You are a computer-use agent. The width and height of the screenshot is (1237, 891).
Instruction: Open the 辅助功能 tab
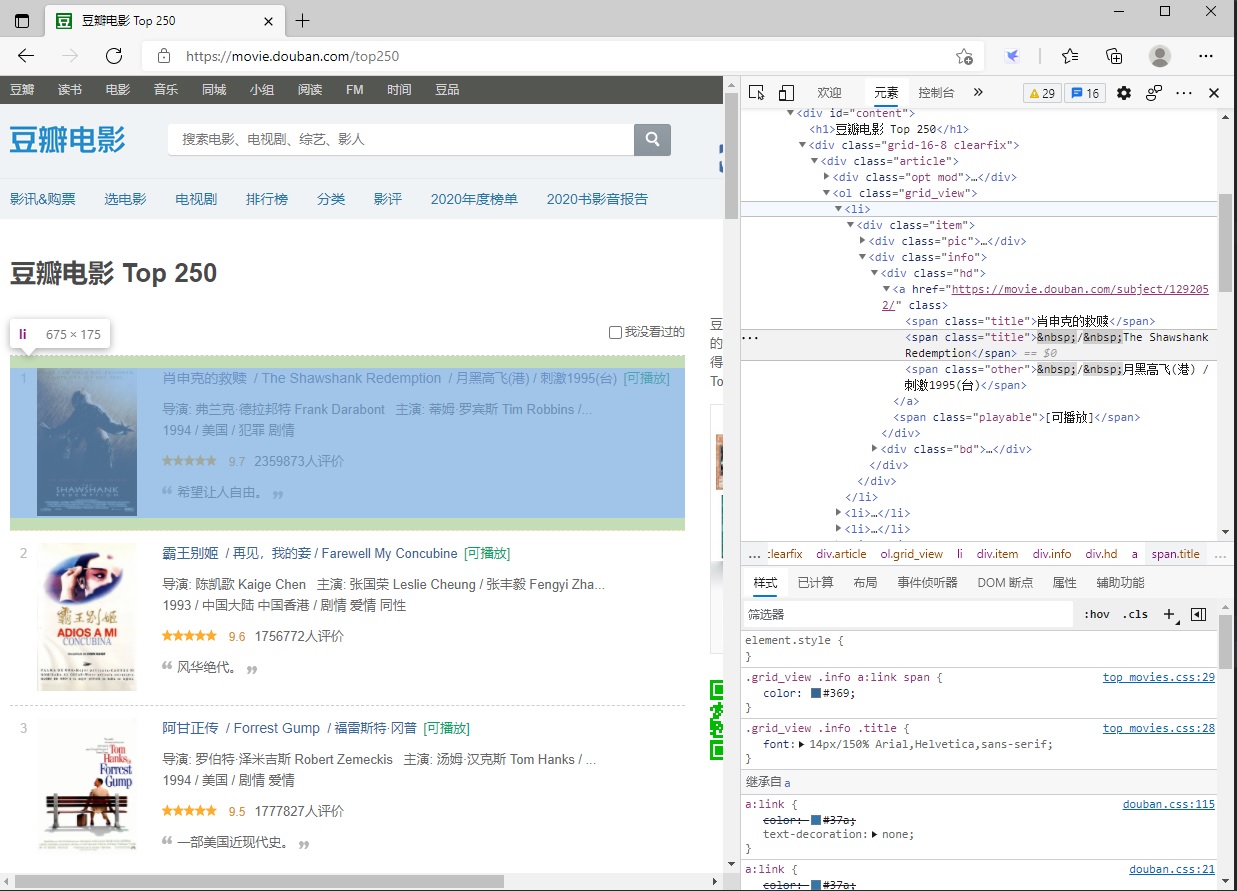1120,583
